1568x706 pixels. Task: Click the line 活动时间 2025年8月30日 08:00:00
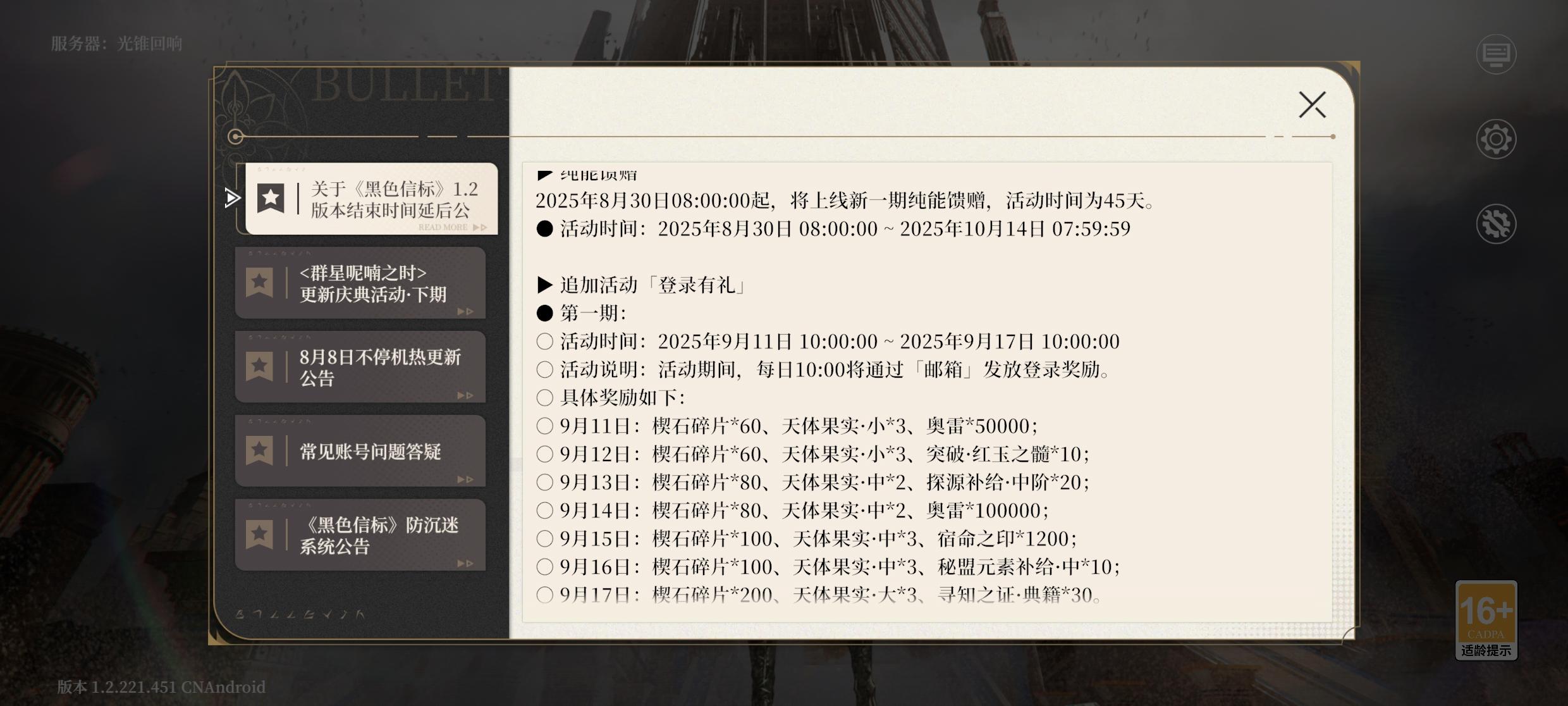click(x=833, y=229)
